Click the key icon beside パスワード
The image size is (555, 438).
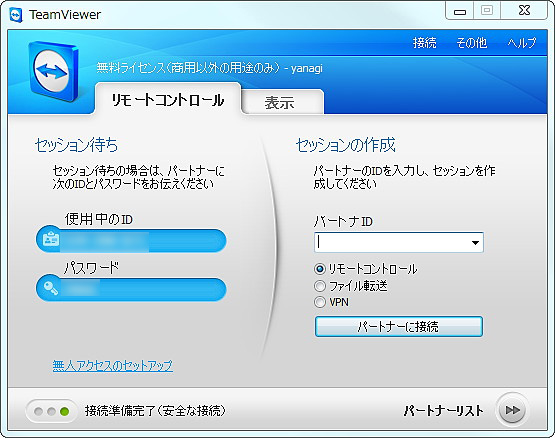coord(51,289)
